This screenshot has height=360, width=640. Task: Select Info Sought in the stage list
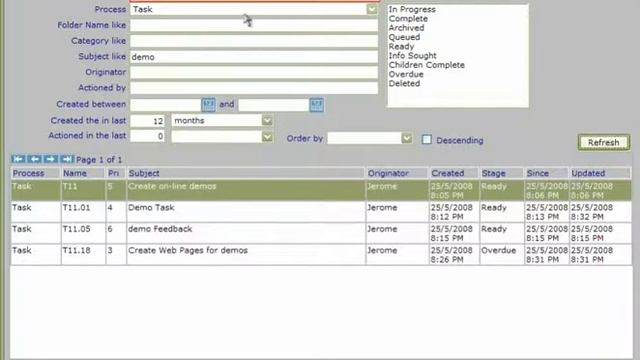point(412,56)
